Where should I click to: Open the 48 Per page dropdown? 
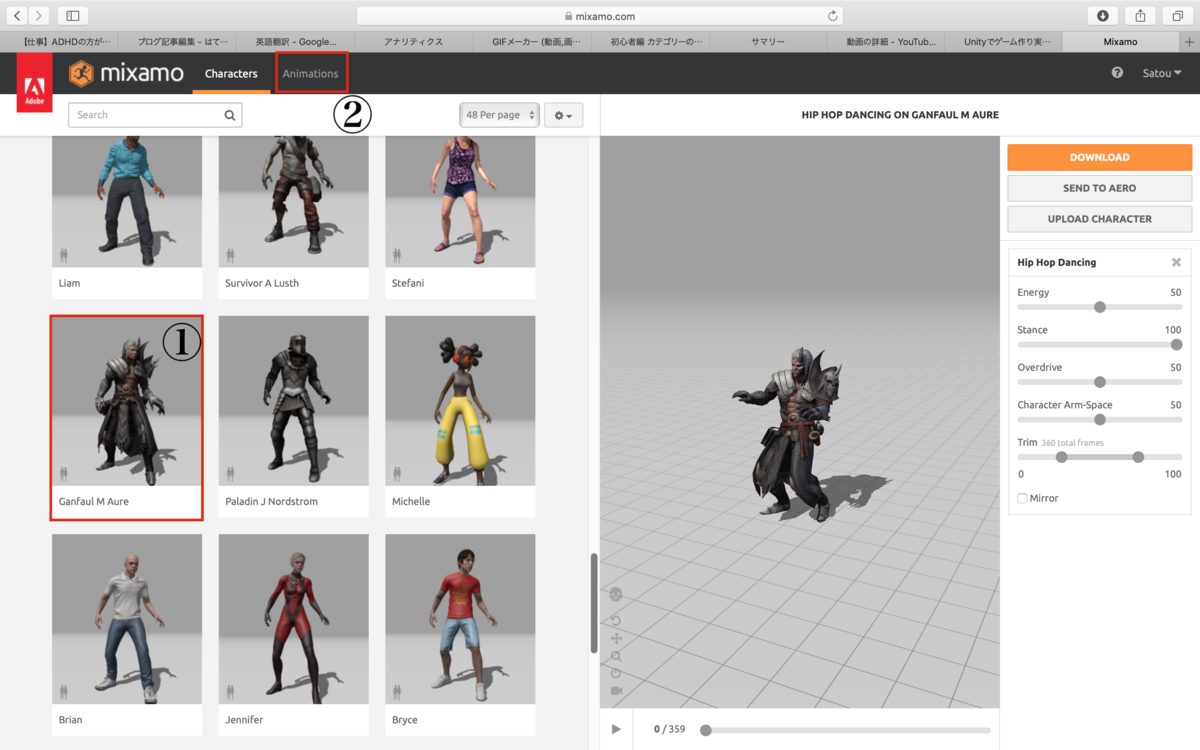pos(499,115)
